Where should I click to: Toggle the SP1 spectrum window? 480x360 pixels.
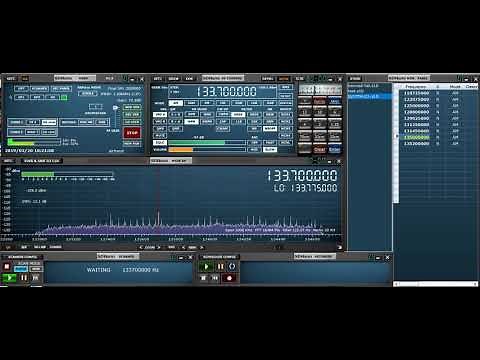coord(21,97)
